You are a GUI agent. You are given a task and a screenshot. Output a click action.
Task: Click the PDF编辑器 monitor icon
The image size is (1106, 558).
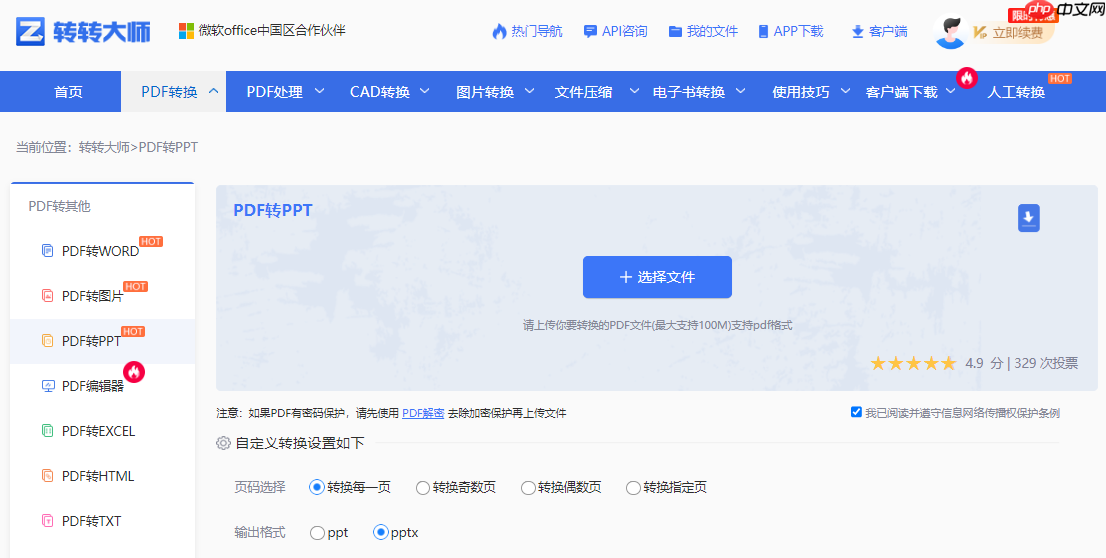point(48,386)
